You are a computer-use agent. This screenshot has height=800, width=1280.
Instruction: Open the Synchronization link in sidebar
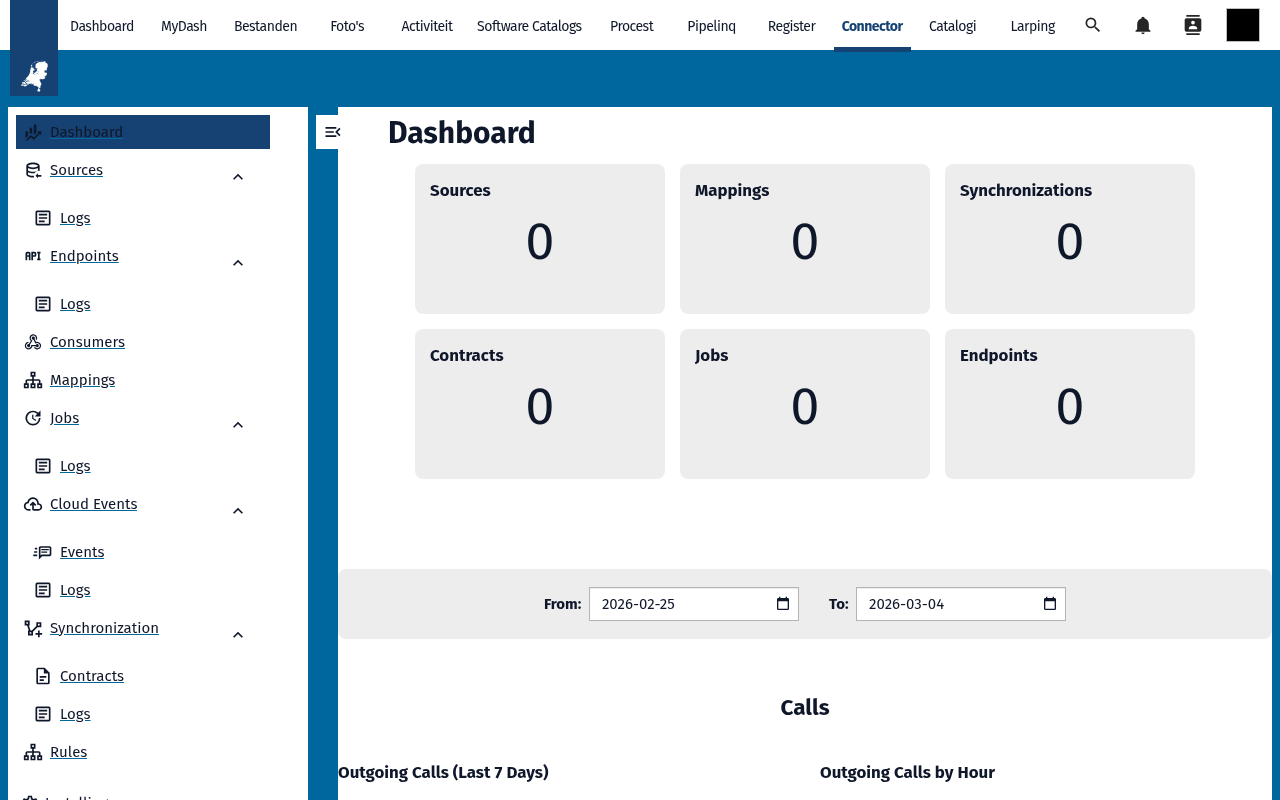point(104,628)
